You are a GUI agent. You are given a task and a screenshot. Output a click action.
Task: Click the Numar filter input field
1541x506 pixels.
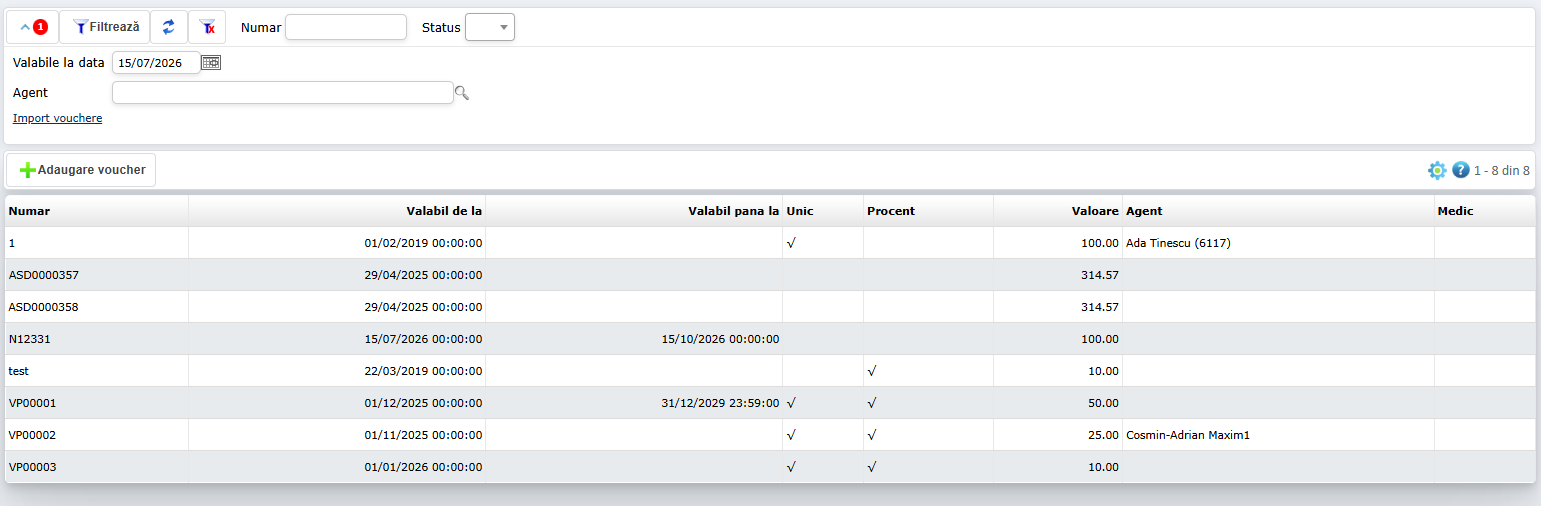[346, 27]
